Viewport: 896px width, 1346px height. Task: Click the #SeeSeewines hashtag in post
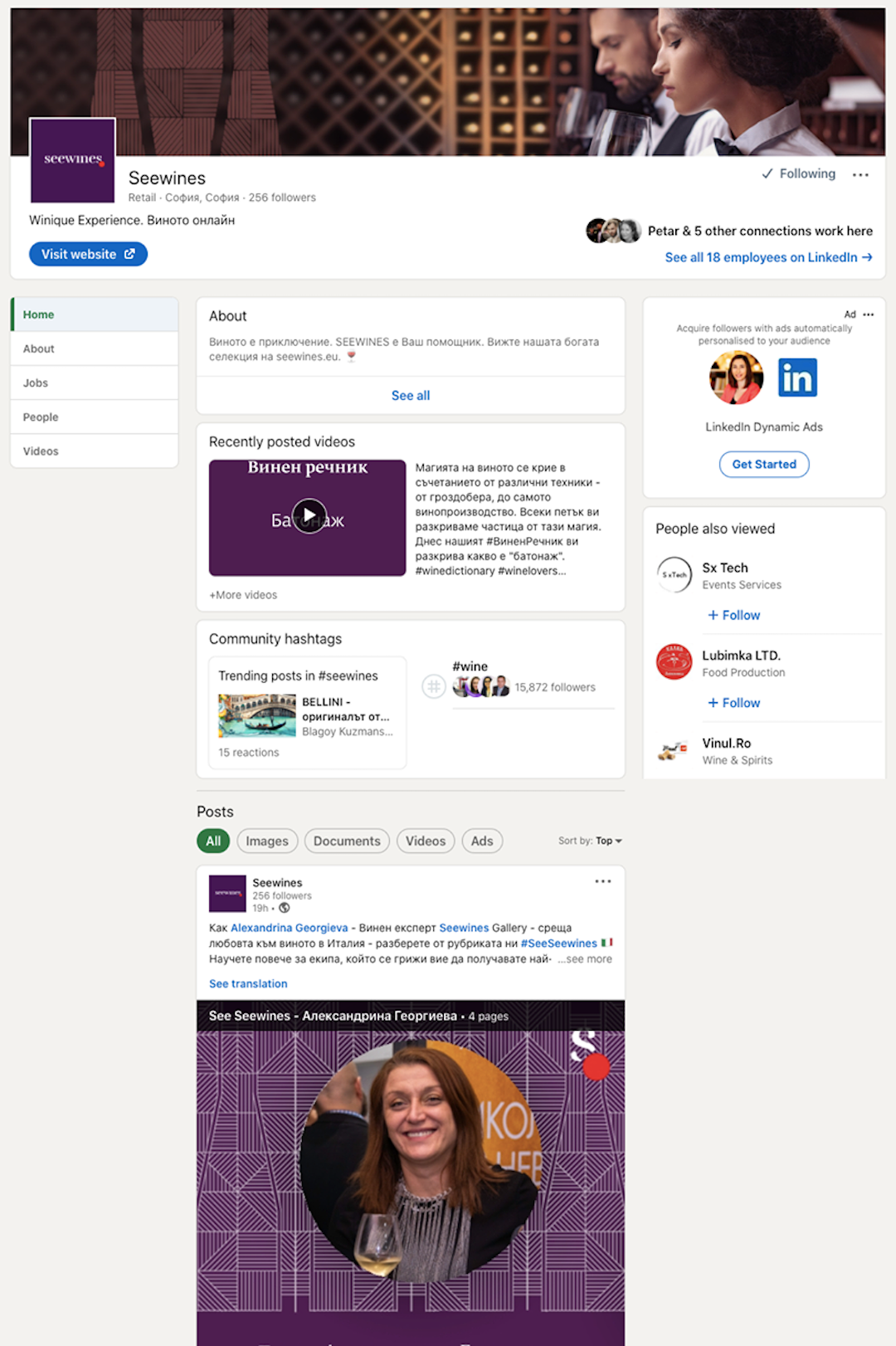[x=559, y=944]
